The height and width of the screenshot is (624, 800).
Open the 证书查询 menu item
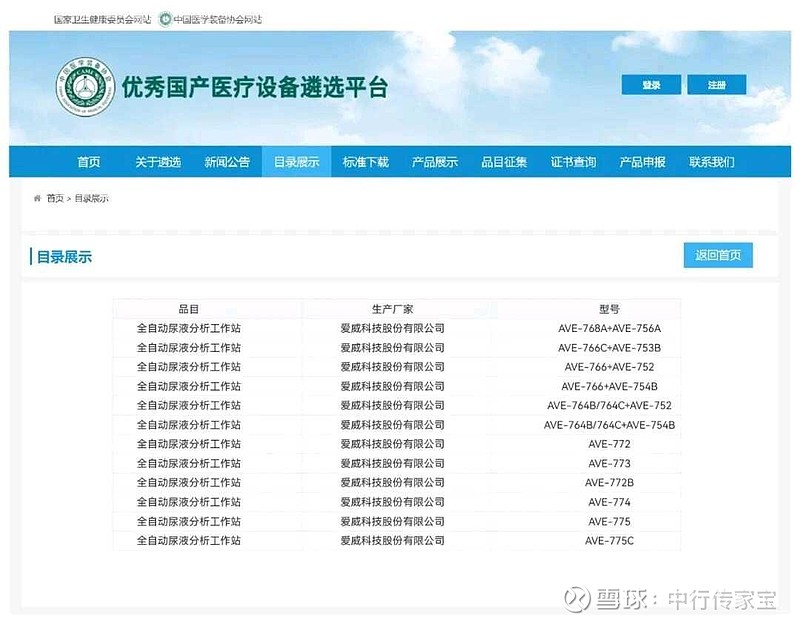pos(576,161)
